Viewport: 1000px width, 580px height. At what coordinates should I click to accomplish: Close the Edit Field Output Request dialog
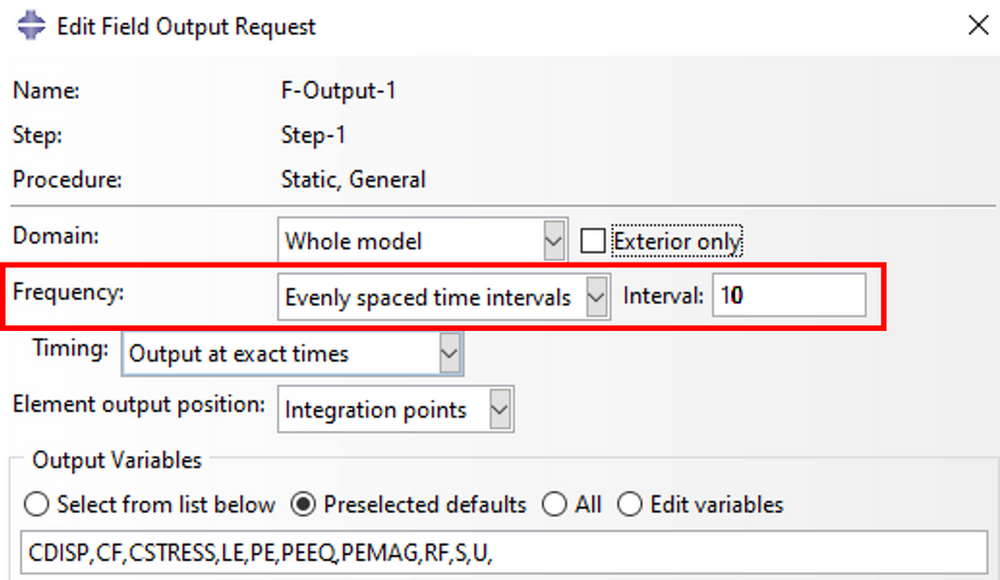tap(978, 26)
